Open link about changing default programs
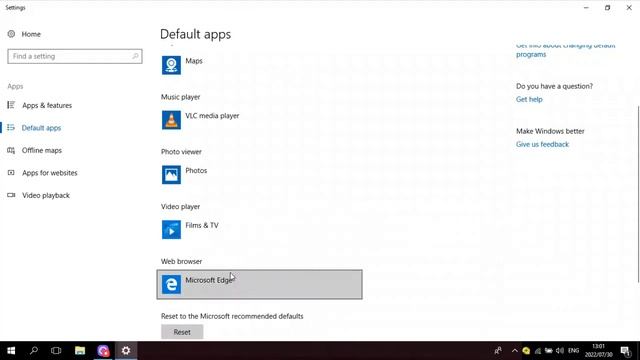 tap(565, 50)
